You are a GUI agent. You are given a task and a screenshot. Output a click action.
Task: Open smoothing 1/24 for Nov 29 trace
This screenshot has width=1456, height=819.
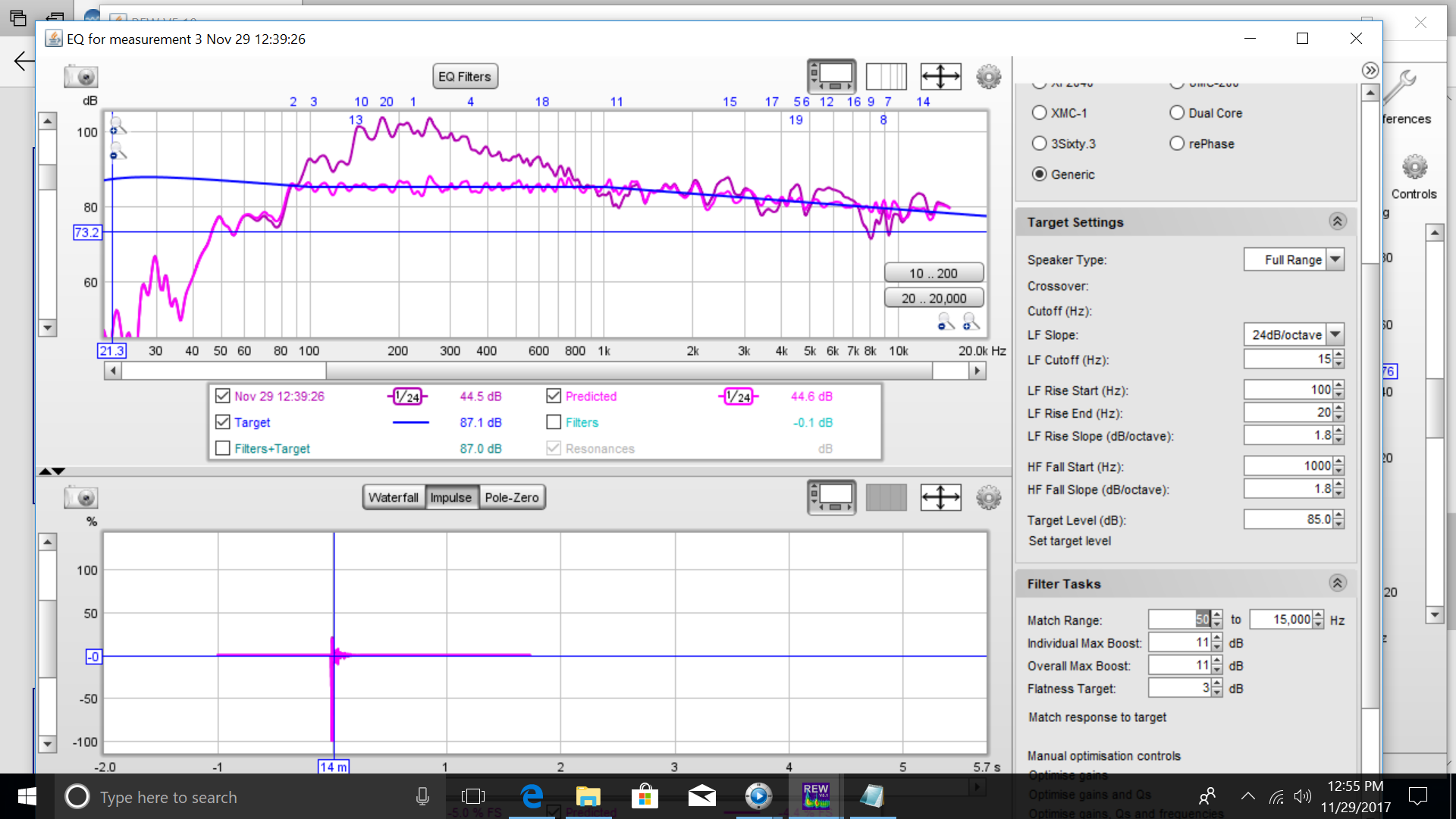[408, 396]
